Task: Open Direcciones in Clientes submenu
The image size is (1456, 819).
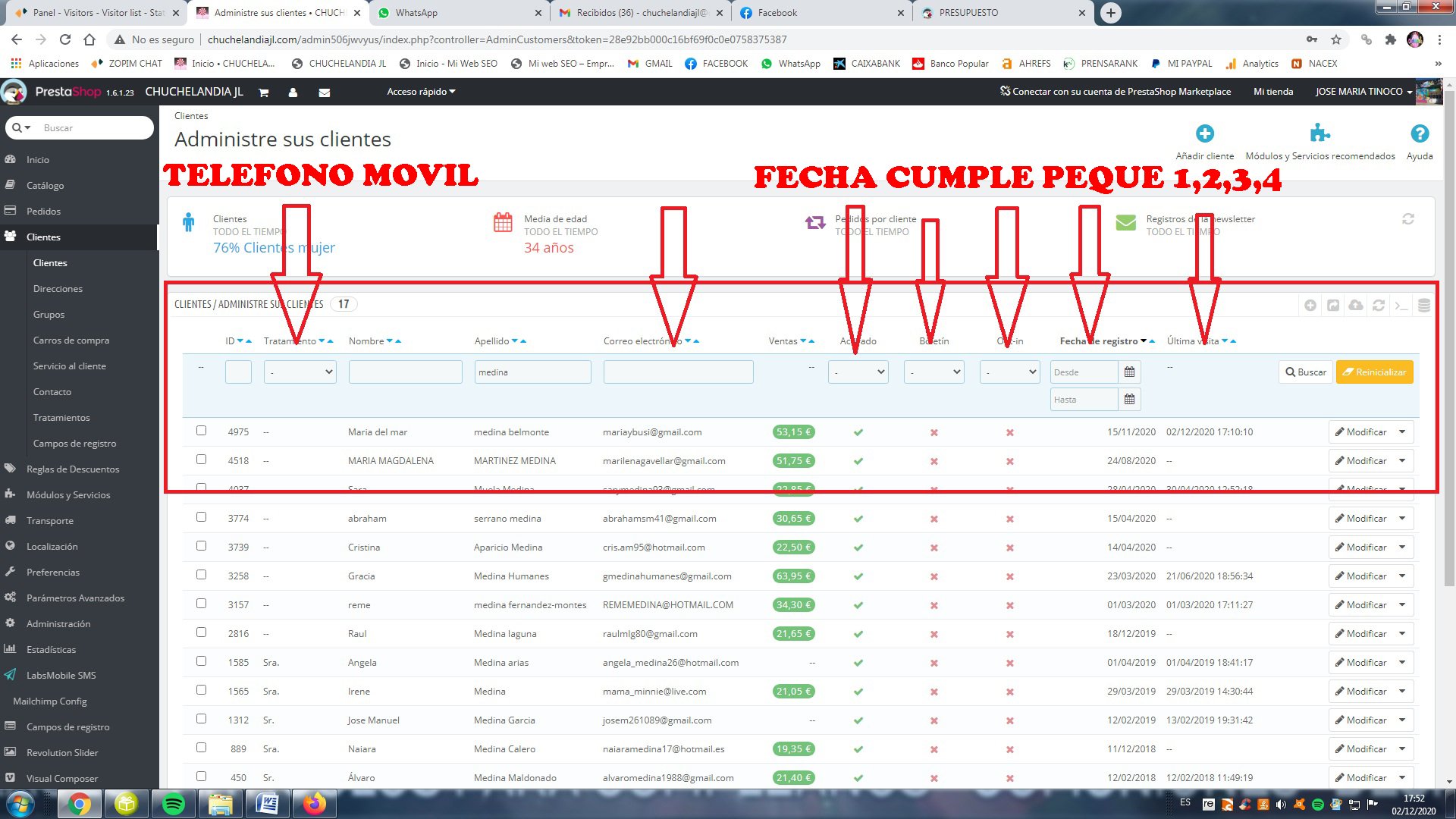Action: click(x=58, y=289)
